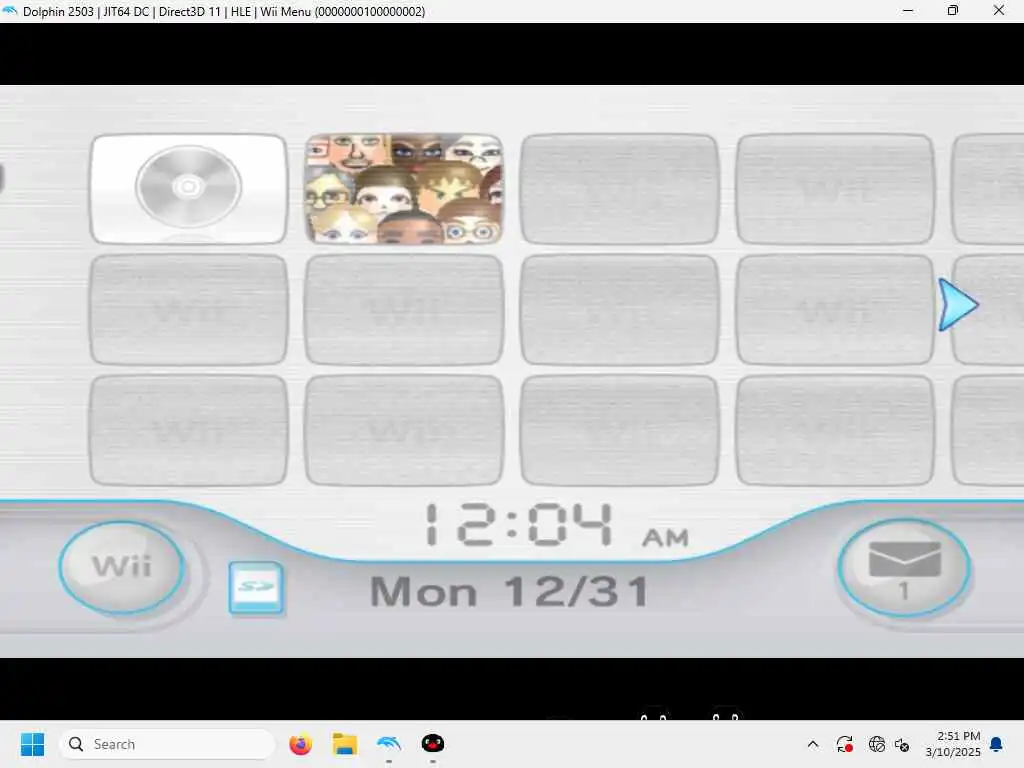This screenshot has height=768, width=1024.
Task: Open File Explorer from the taskbar
Action: click(x=345, y=744)
